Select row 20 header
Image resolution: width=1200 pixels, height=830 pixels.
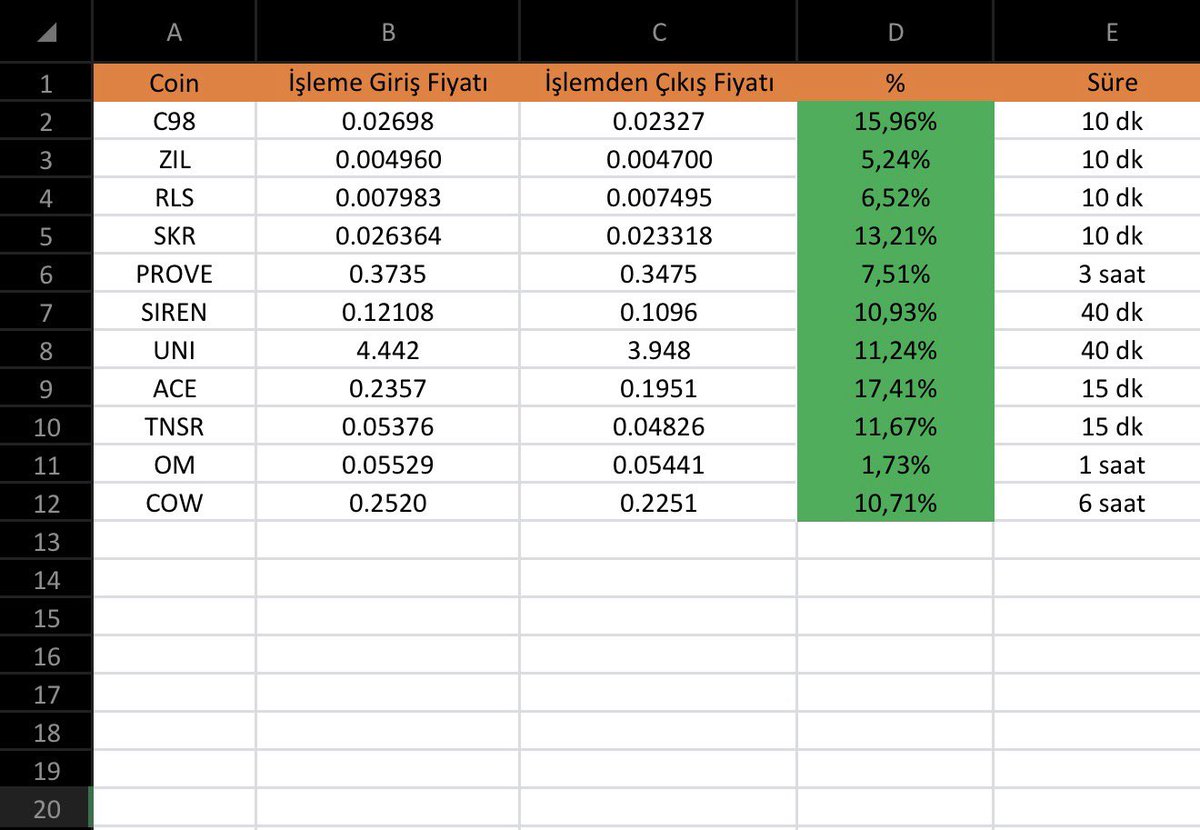tap(46, 808)
